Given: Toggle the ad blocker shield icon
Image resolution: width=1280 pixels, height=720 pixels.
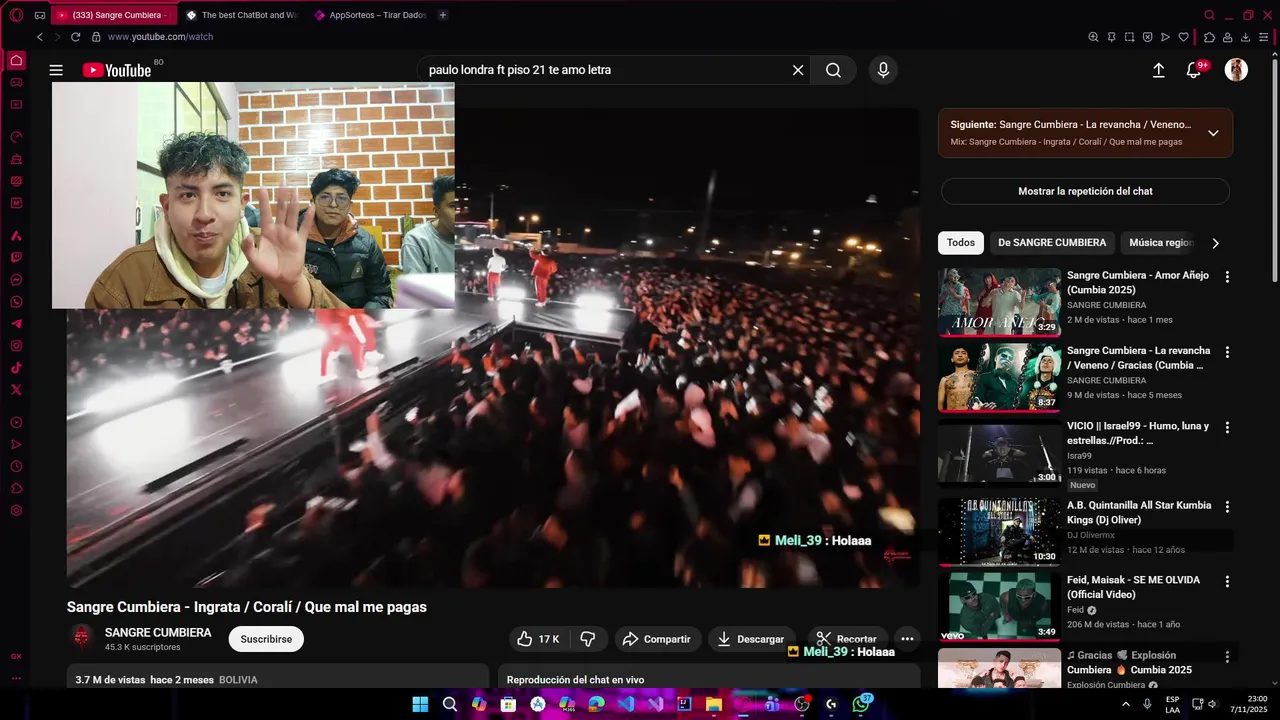Looking at the screenshot, I should (x=1147, y=37).
